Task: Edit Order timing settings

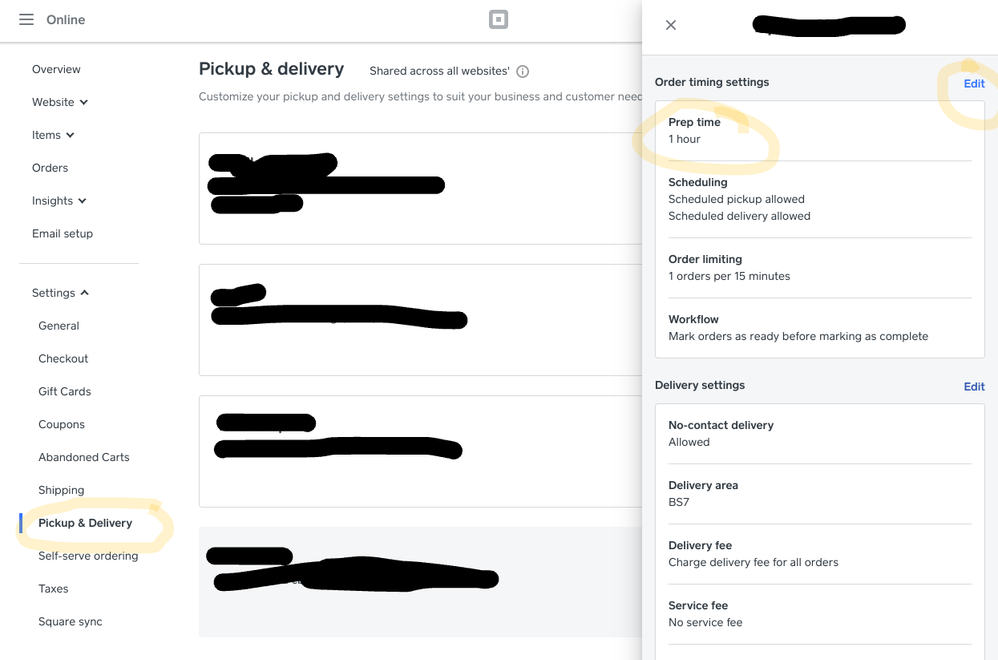Action: tap(974, 84)
